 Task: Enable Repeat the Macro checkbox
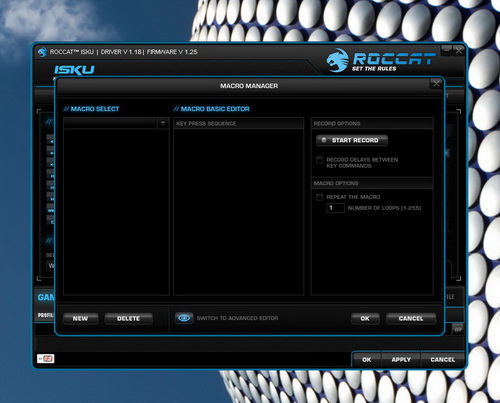[319, 197]
